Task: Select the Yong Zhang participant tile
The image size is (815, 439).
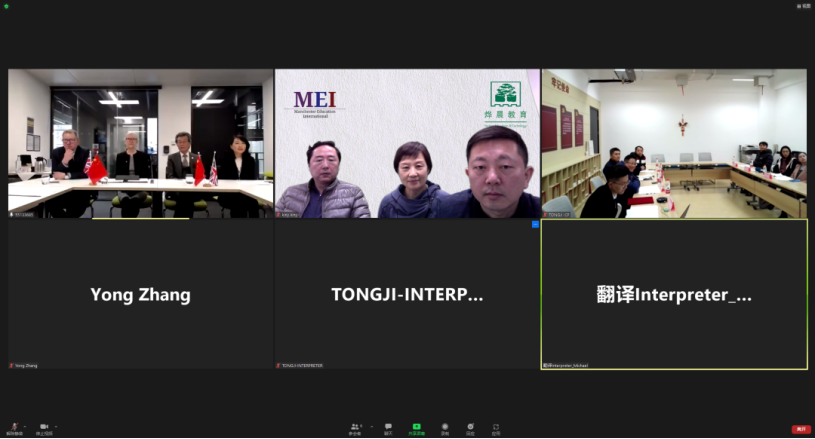Action: [140, 294]
